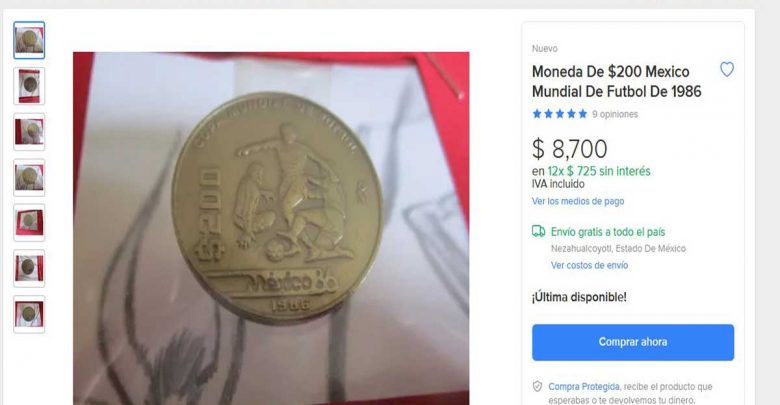Click the main coin product image
This screenshot has height=405, width=780.
(x=271, y=228)
